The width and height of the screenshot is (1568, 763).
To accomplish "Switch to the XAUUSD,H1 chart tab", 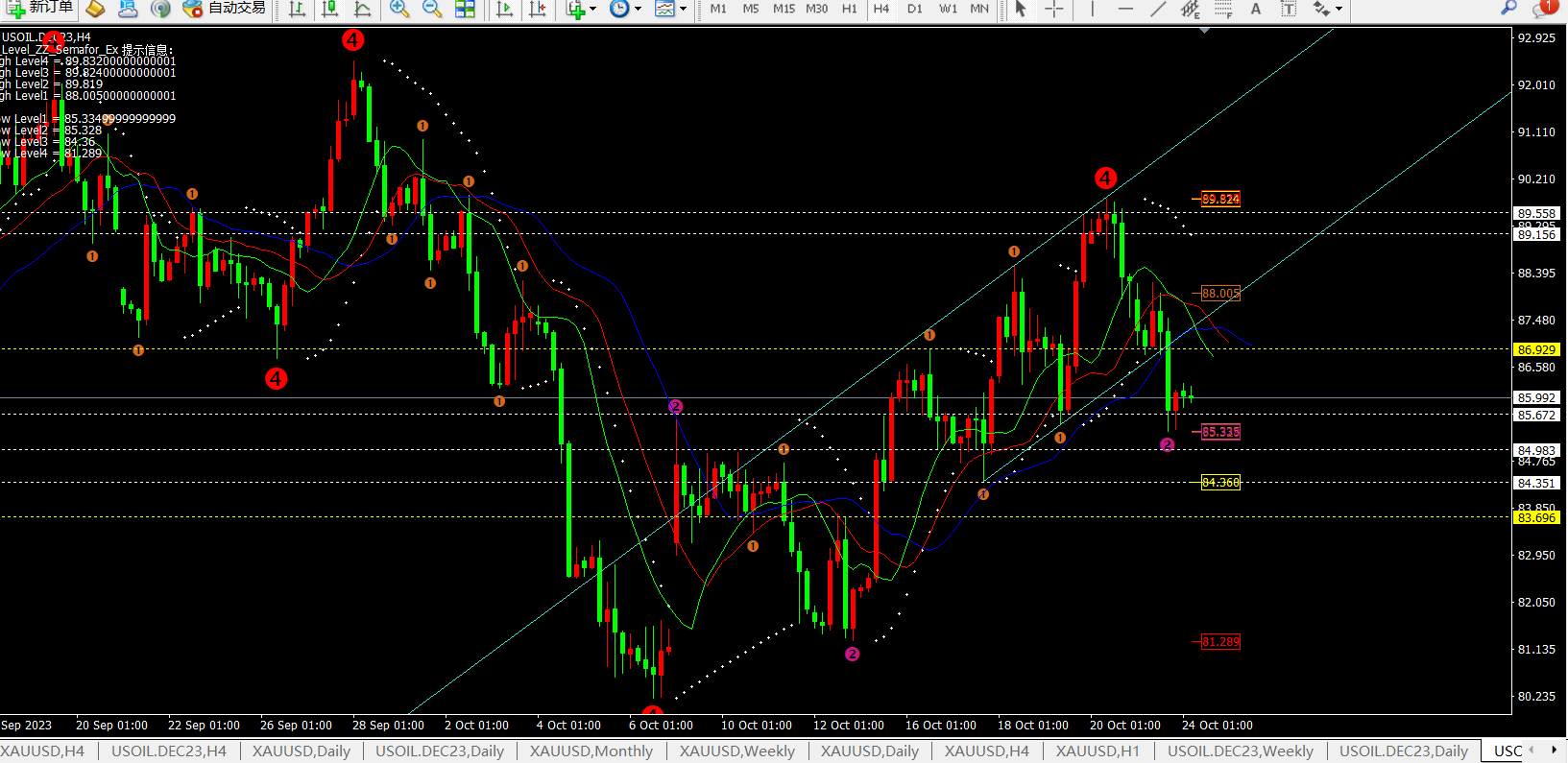I will click(x=1098, y=751).
